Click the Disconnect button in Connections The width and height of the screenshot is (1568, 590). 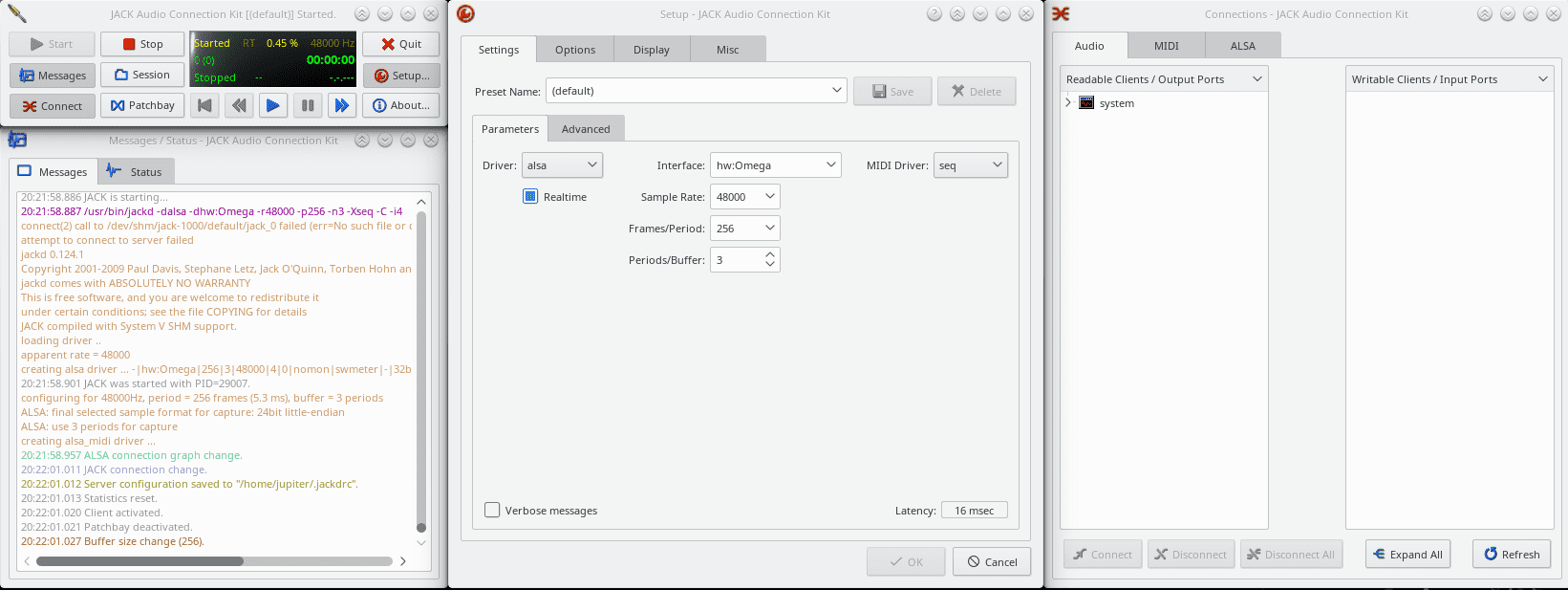(1191, 554)
